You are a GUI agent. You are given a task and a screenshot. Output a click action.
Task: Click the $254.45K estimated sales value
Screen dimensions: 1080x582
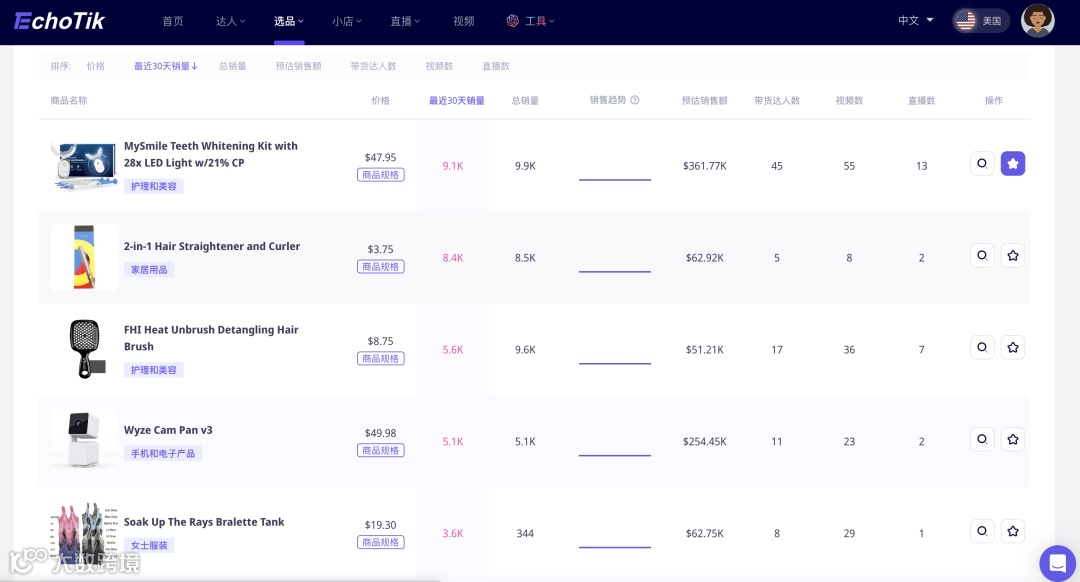705,441
